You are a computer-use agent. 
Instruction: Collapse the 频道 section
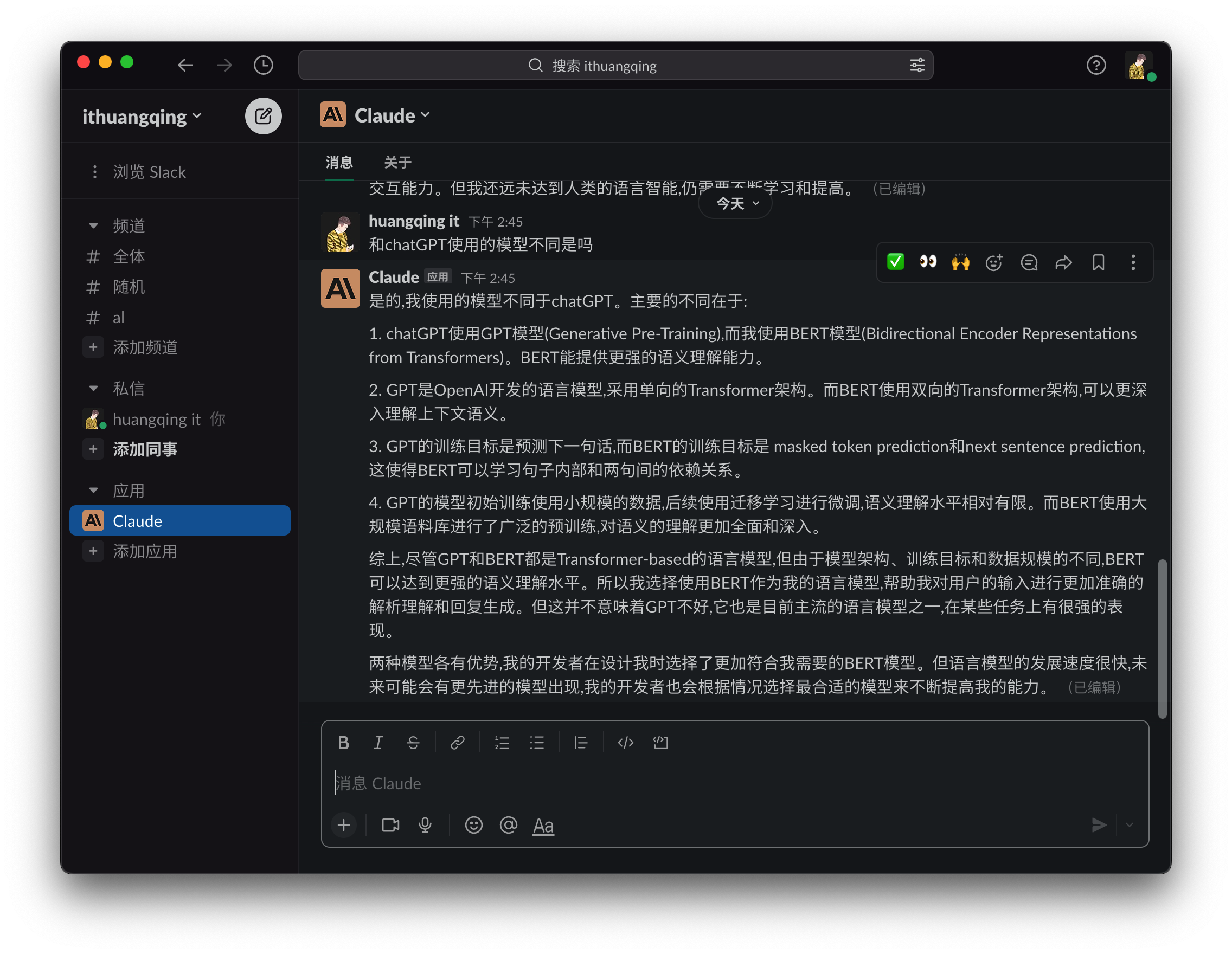point(93,225)
